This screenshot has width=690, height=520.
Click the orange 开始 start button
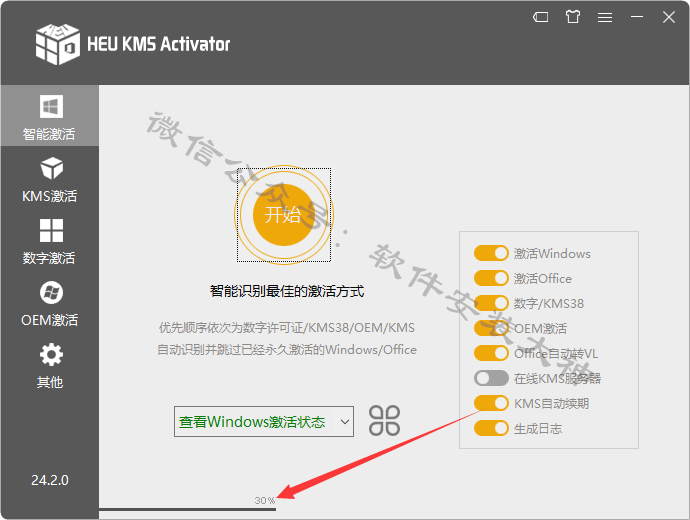coord(284,215)
